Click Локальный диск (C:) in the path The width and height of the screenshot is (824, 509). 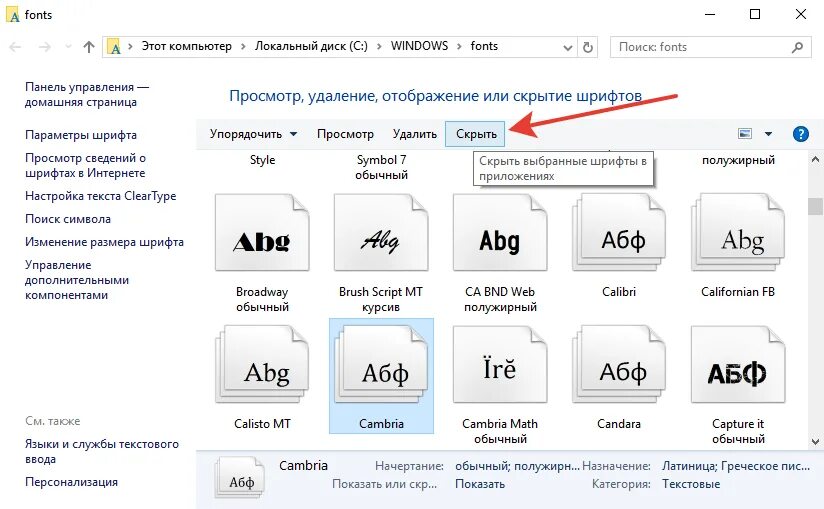pyautogui.click(x=311, y=46)
